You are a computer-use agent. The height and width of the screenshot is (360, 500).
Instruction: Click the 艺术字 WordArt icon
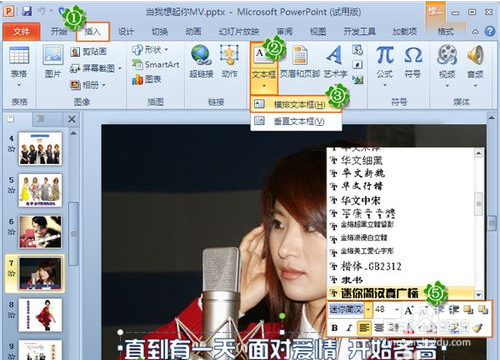[335, 55]
